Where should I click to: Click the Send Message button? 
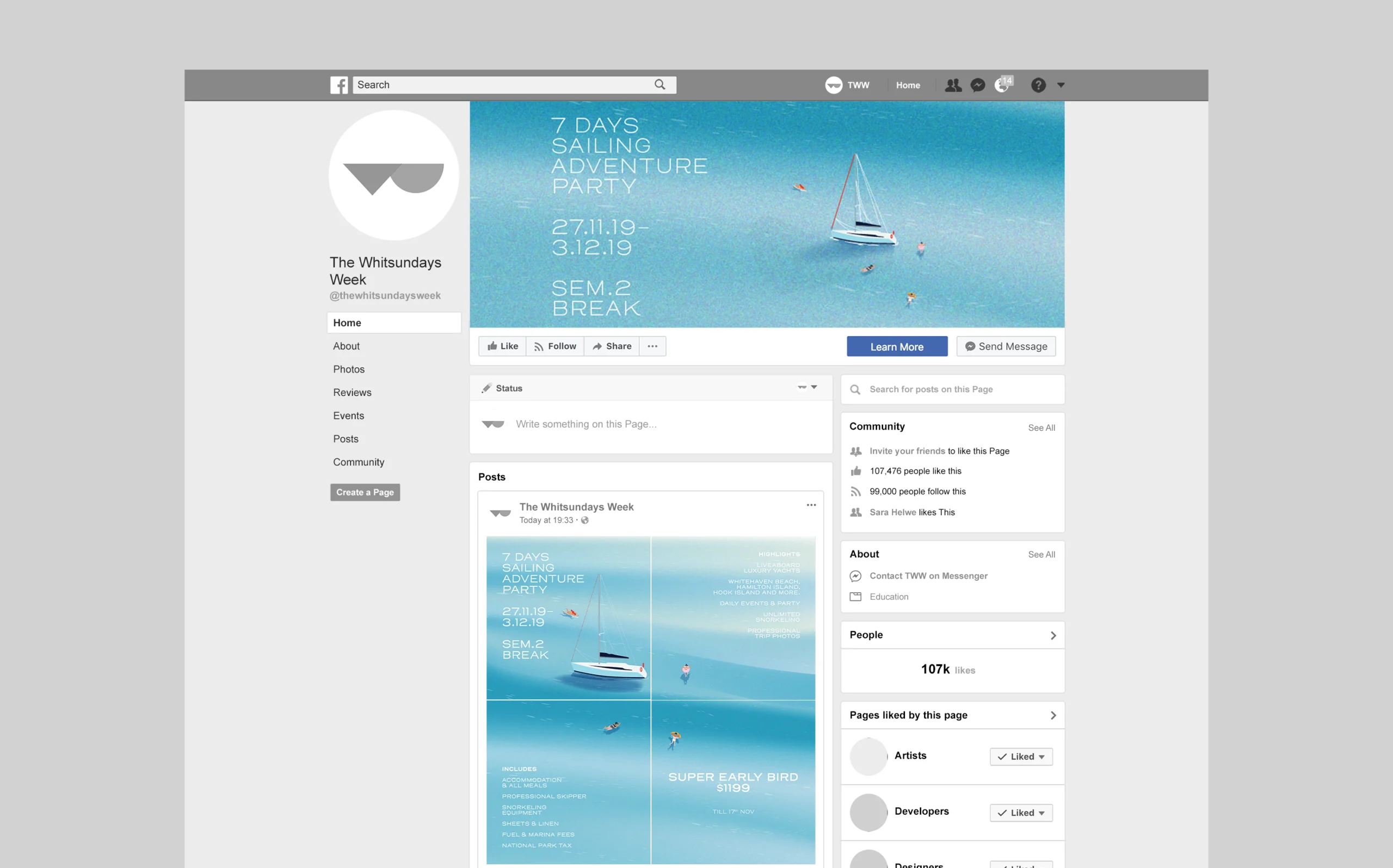pyautogui.click(x=1006, y=346)
